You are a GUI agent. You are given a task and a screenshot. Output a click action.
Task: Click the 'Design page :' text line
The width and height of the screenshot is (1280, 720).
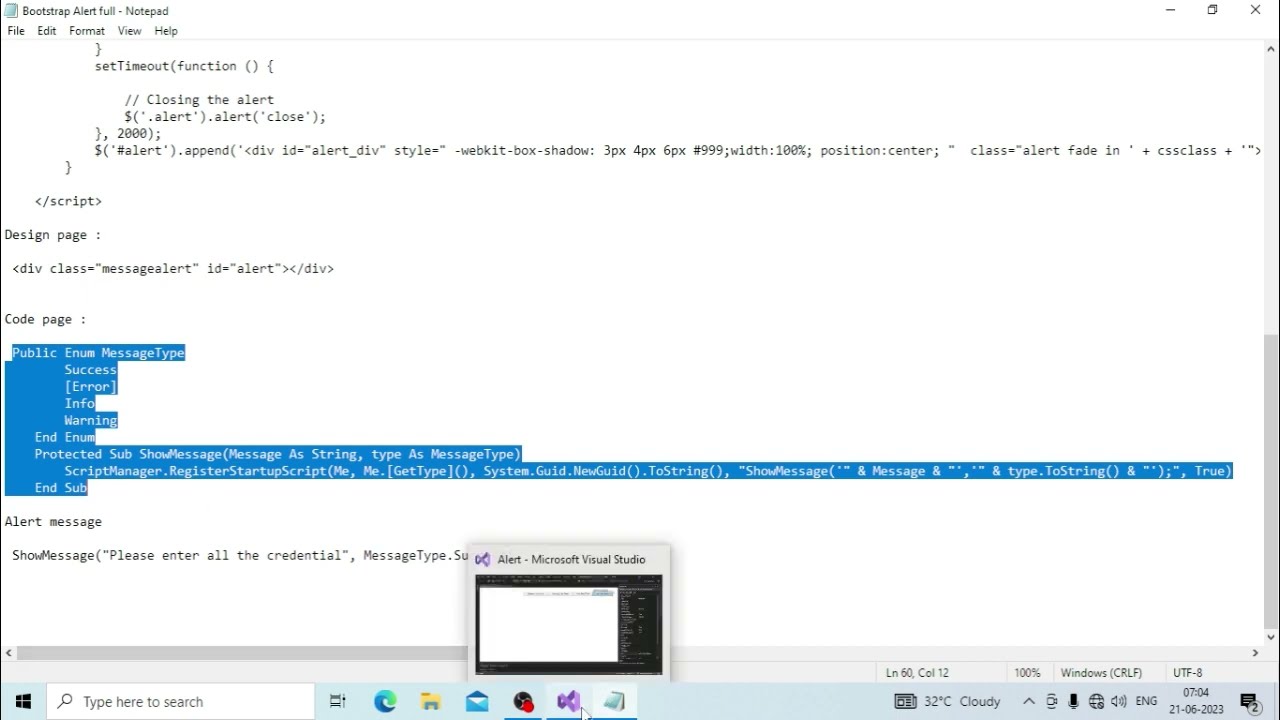coord(53,235)
